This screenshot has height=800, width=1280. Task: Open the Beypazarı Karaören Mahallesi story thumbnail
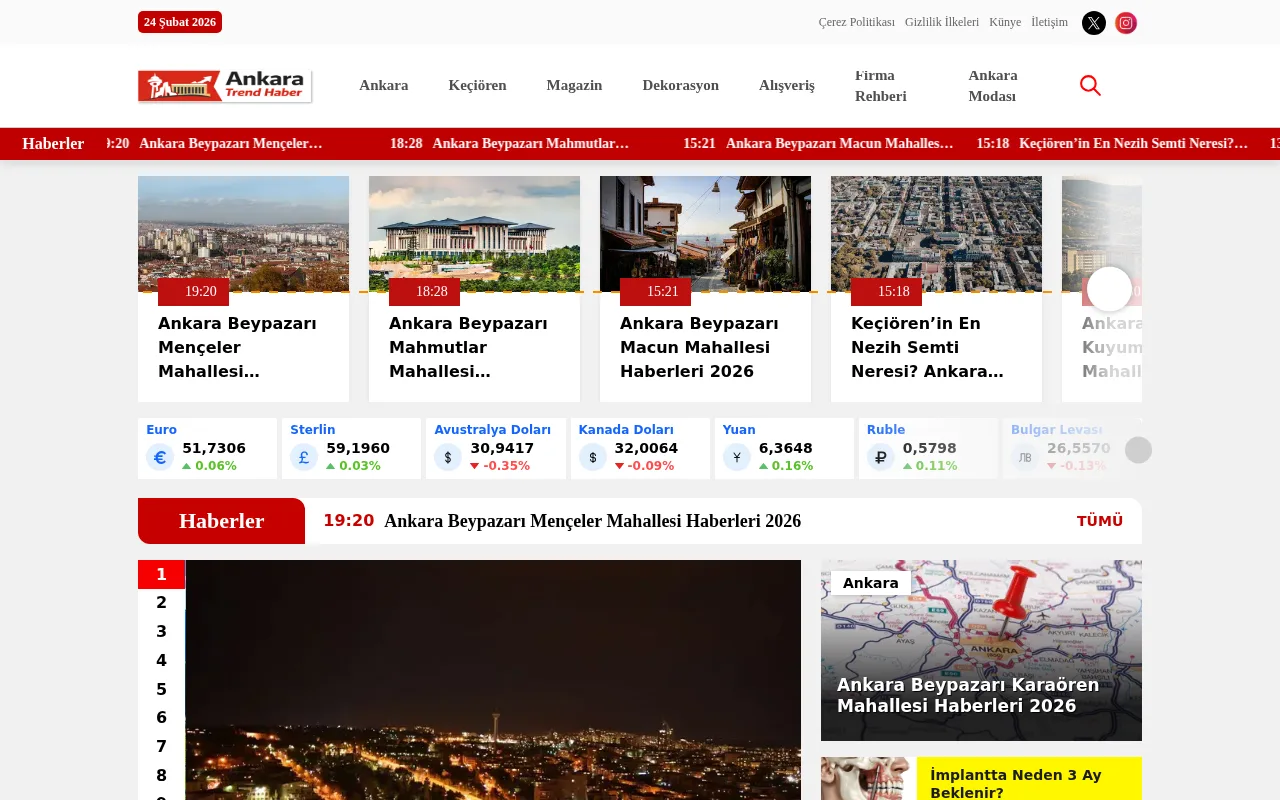coord(981,649)
